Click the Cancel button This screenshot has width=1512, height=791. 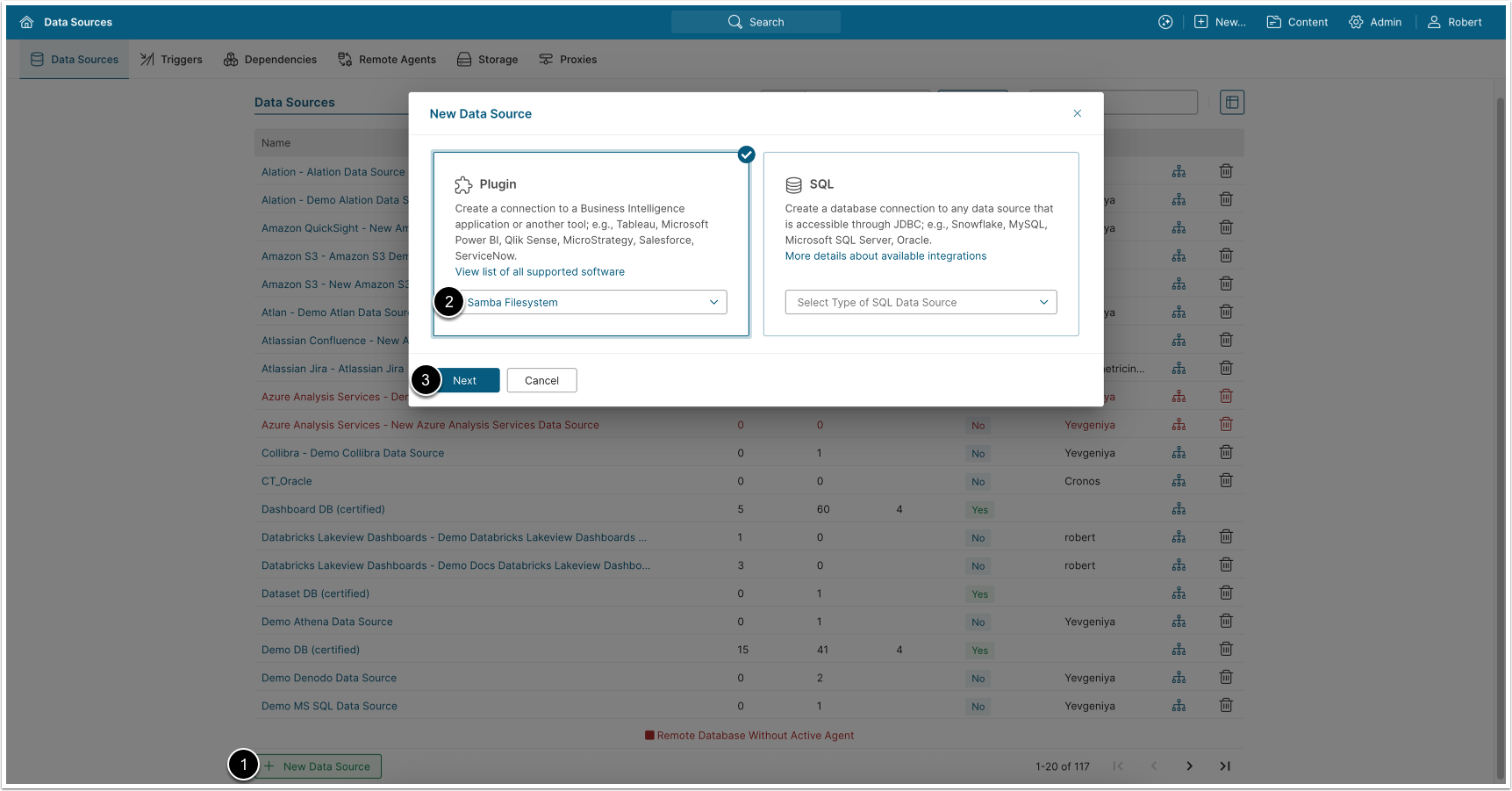point(541,380)
